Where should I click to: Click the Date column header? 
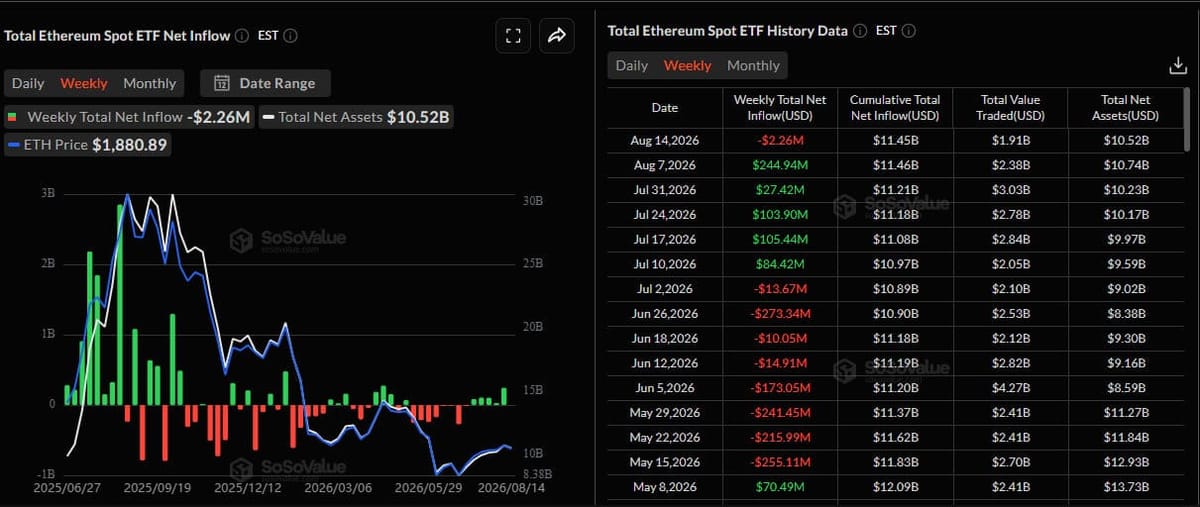click(x=665, y=108)
